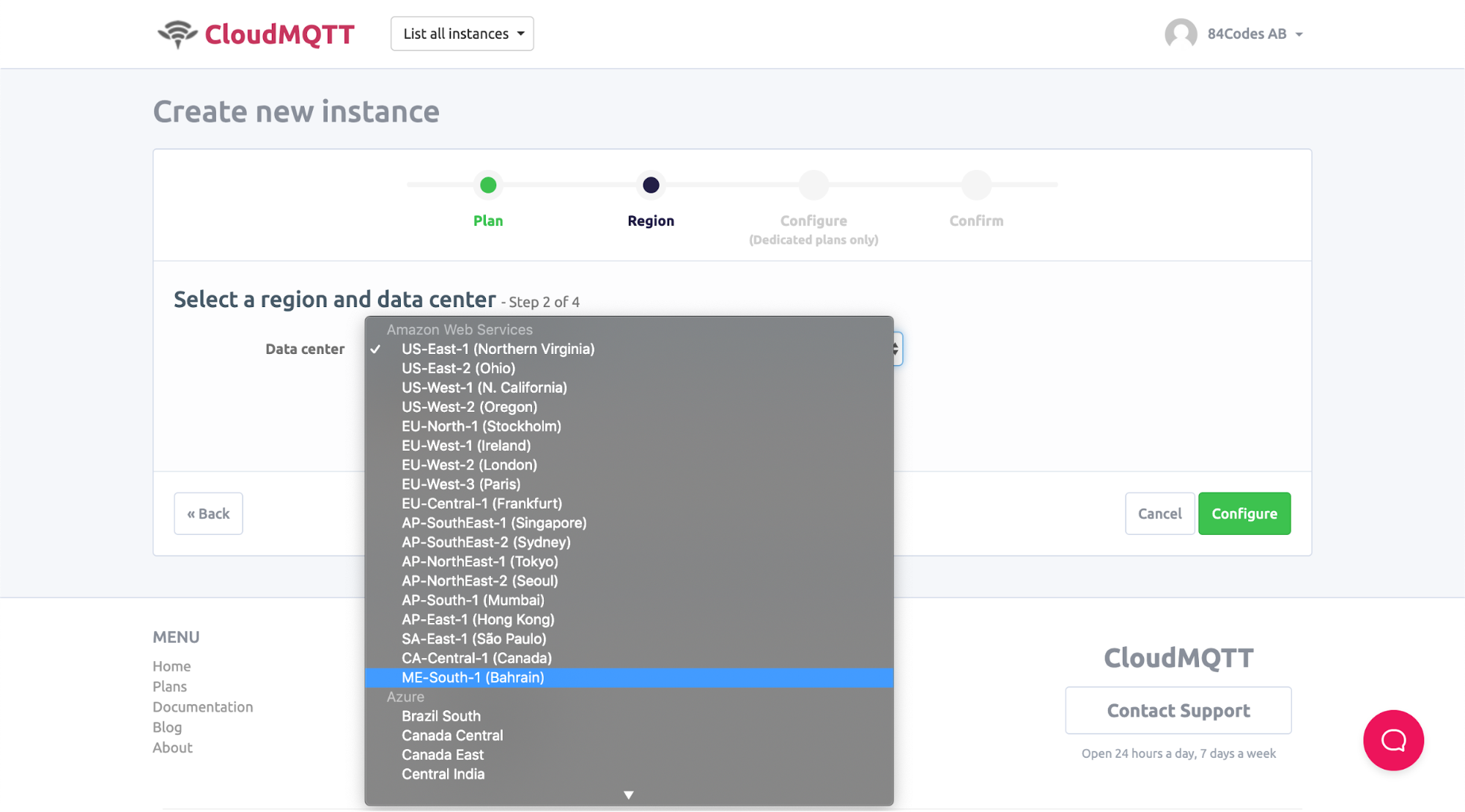Screen dimensions: 1465x812
Task: Click the Configure step circle
Action: tap(813, 185)
